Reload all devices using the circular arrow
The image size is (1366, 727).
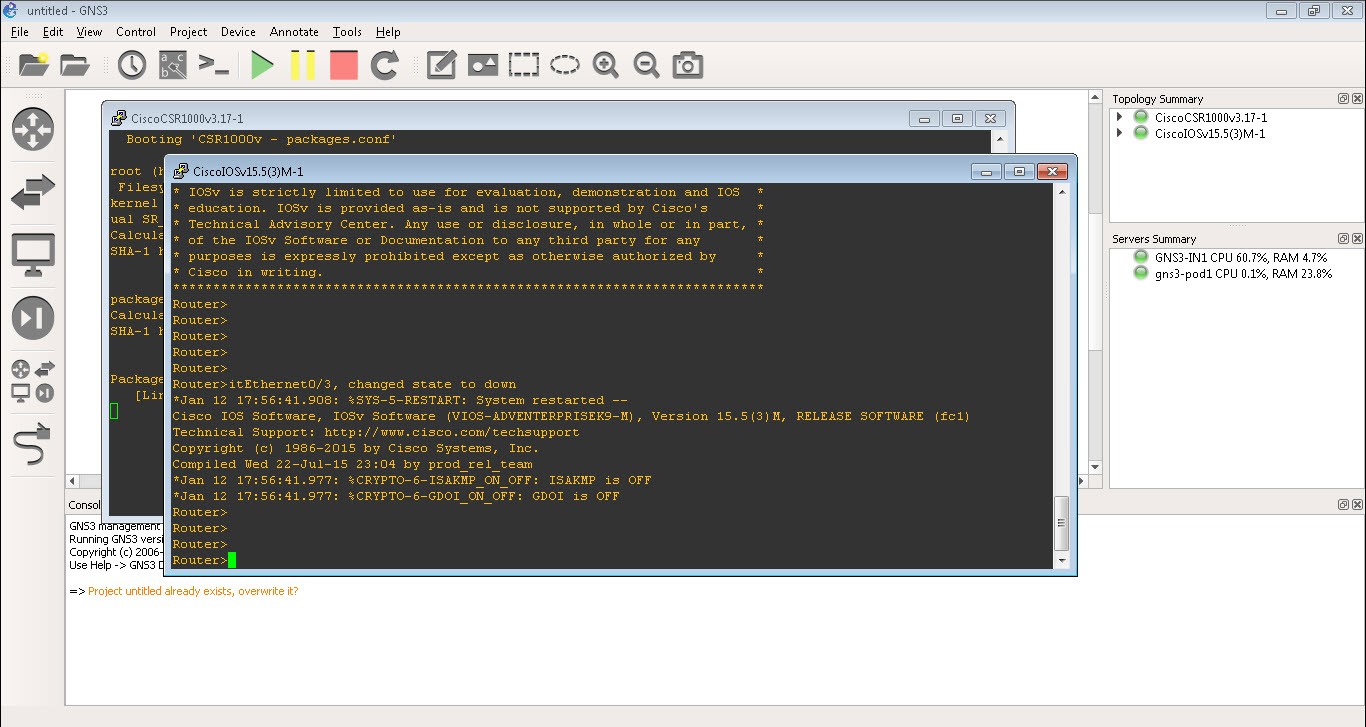[x=385, y=66]
